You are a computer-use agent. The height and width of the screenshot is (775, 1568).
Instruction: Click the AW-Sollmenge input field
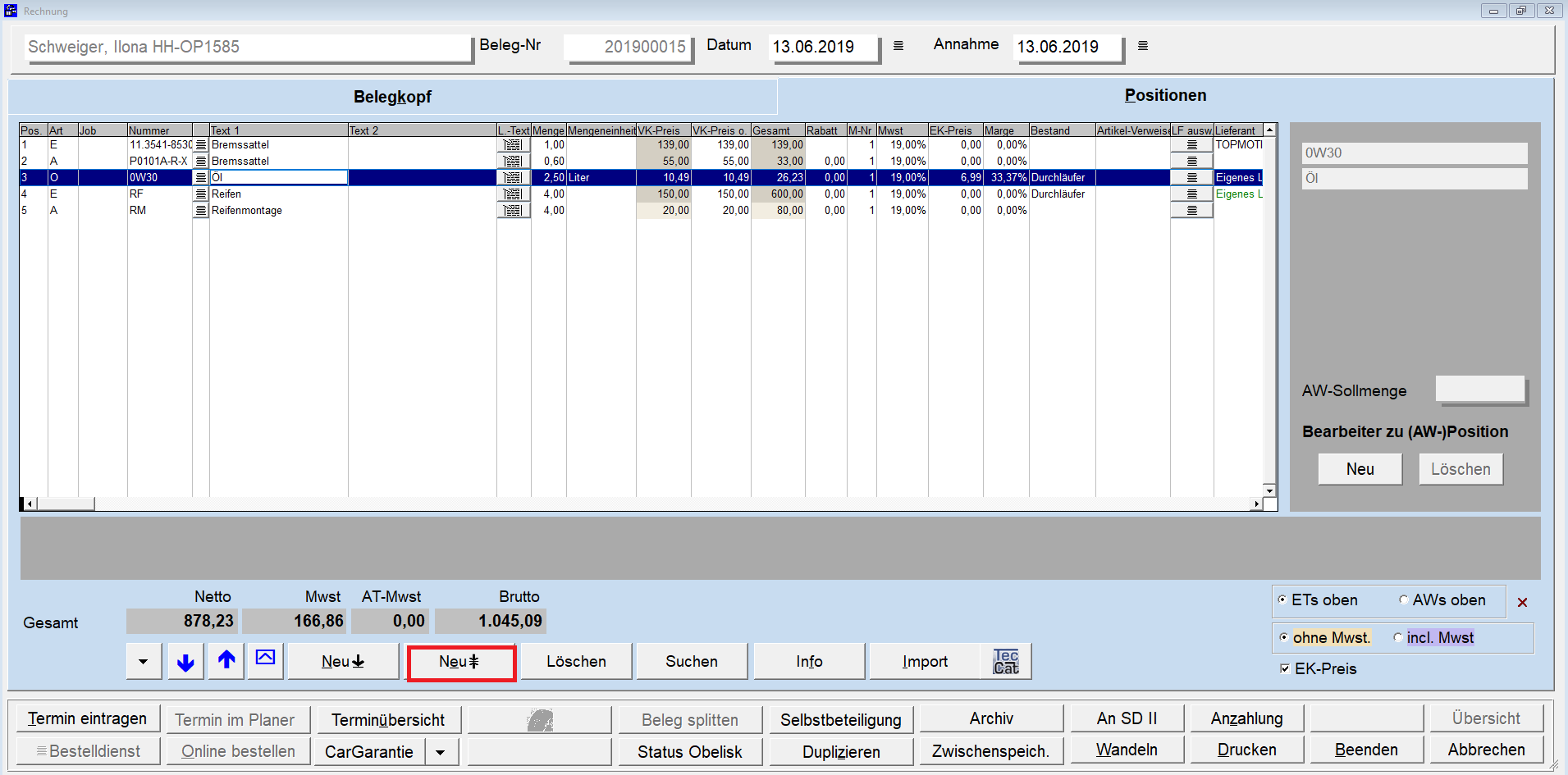click(1479, 390)
